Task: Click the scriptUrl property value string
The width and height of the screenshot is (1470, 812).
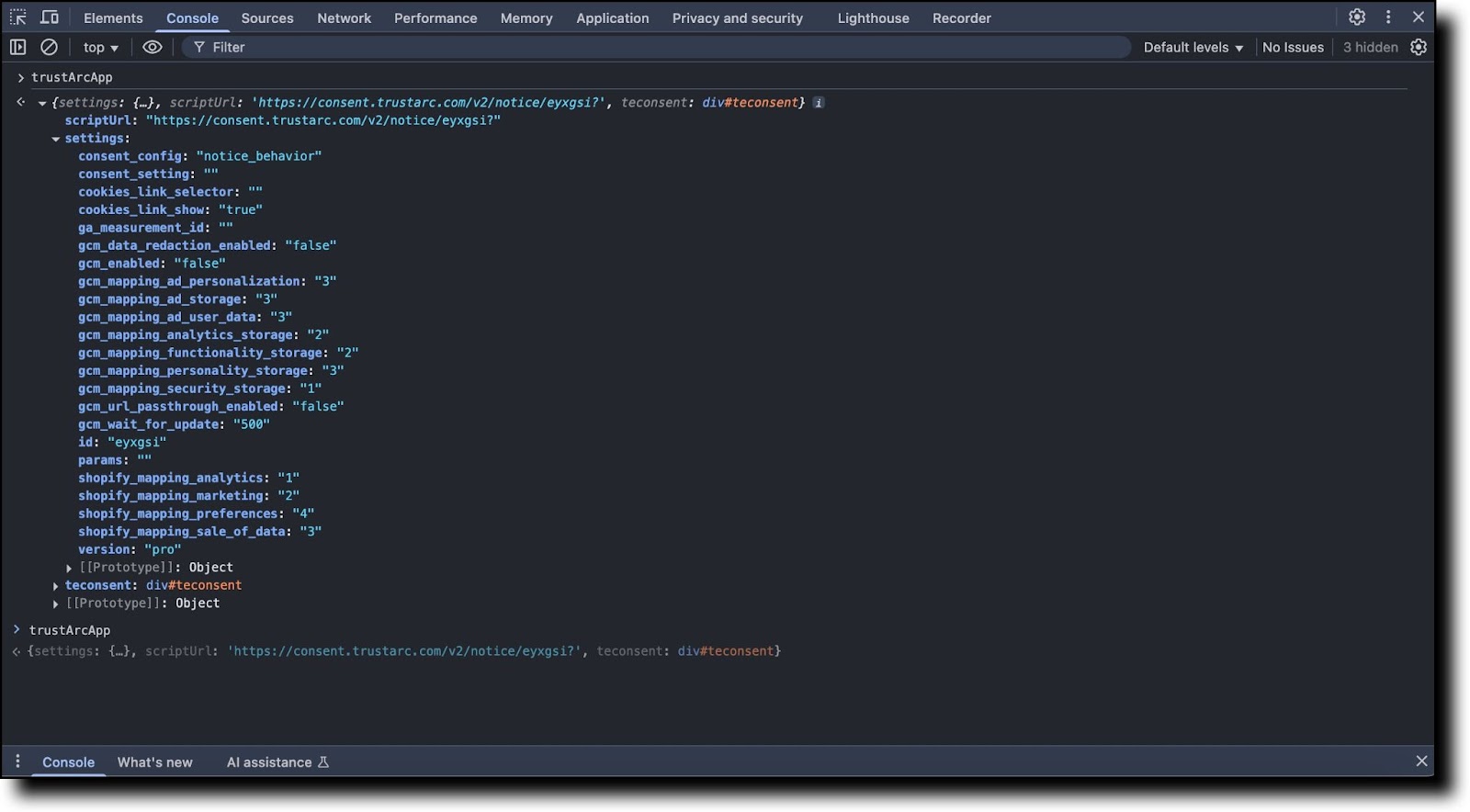Action: (x=323, y=120)
